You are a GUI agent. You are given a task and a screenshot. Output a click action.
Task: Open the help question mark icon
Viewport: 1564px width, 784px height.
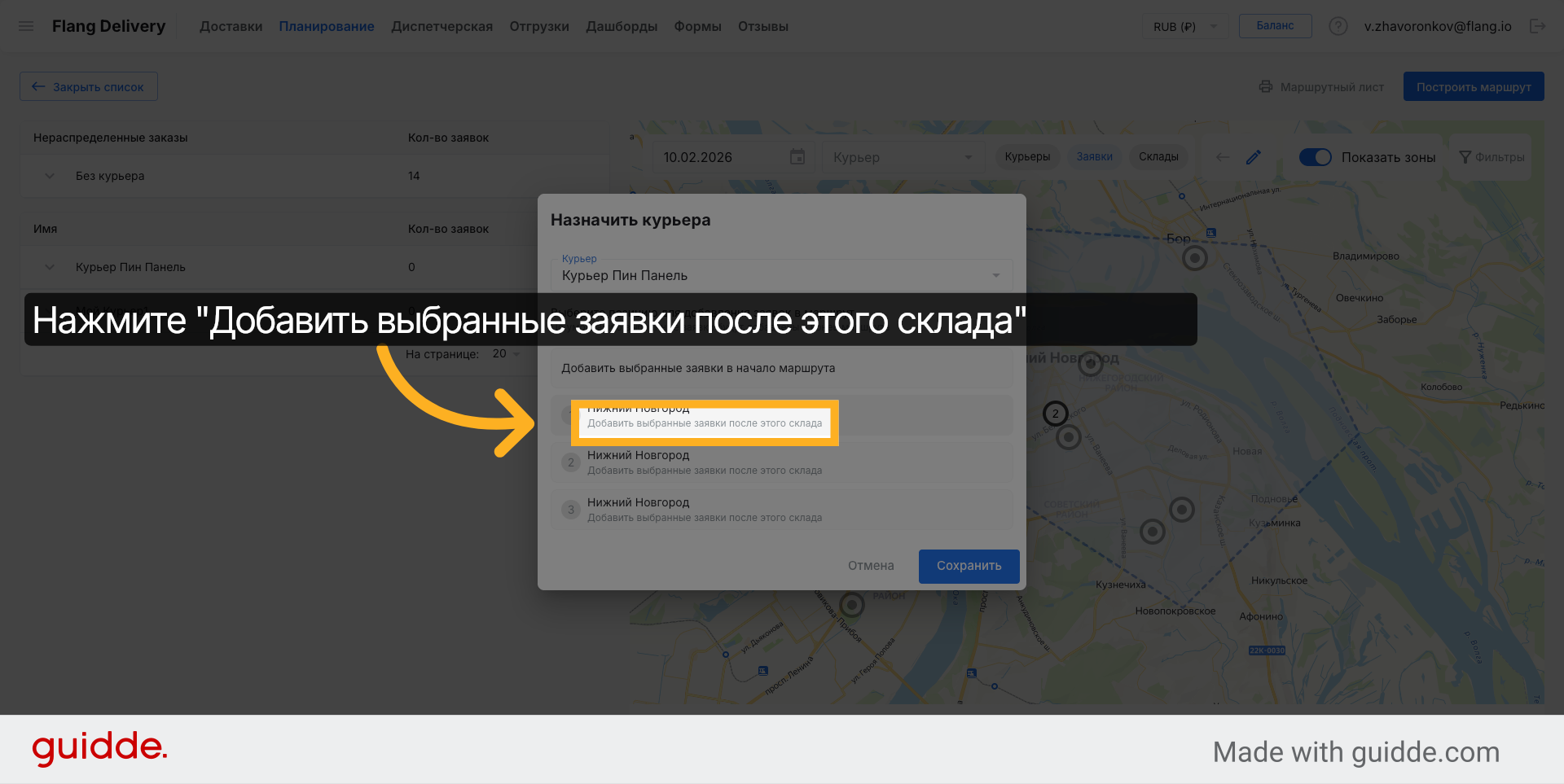tap(1338, 25)
